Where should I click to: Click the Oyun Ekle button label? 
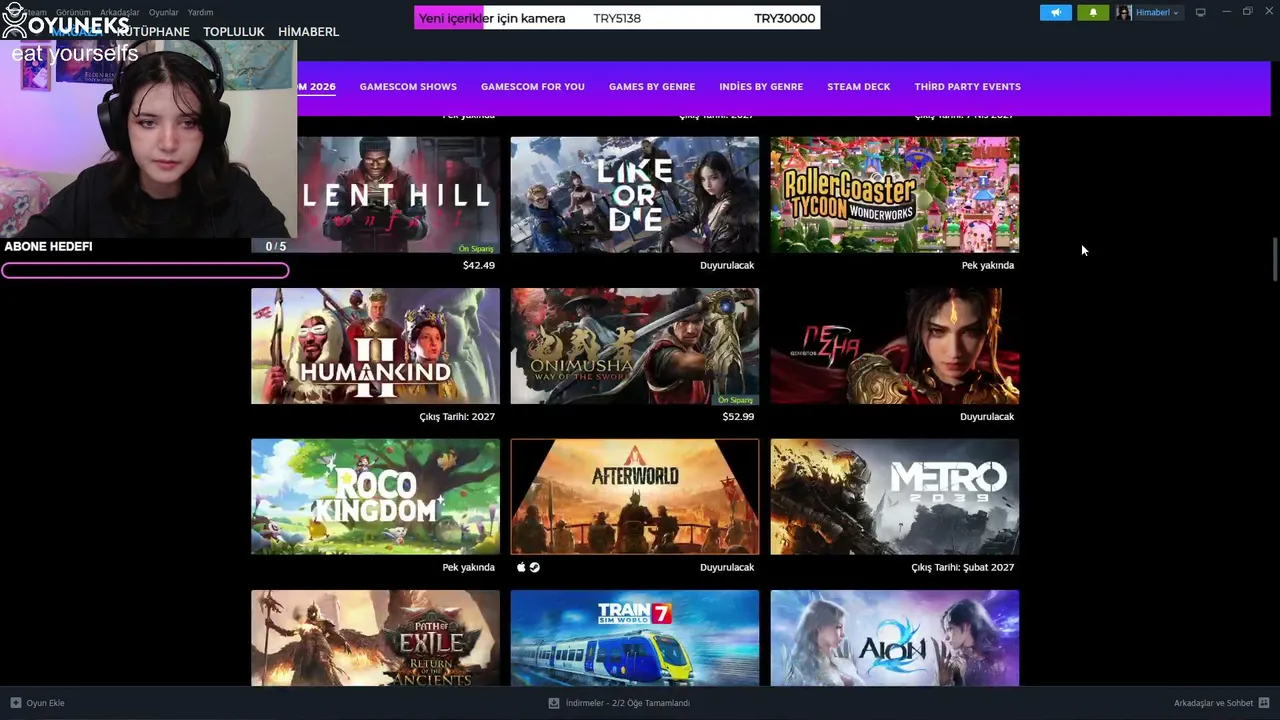click(x=45, y=703)
